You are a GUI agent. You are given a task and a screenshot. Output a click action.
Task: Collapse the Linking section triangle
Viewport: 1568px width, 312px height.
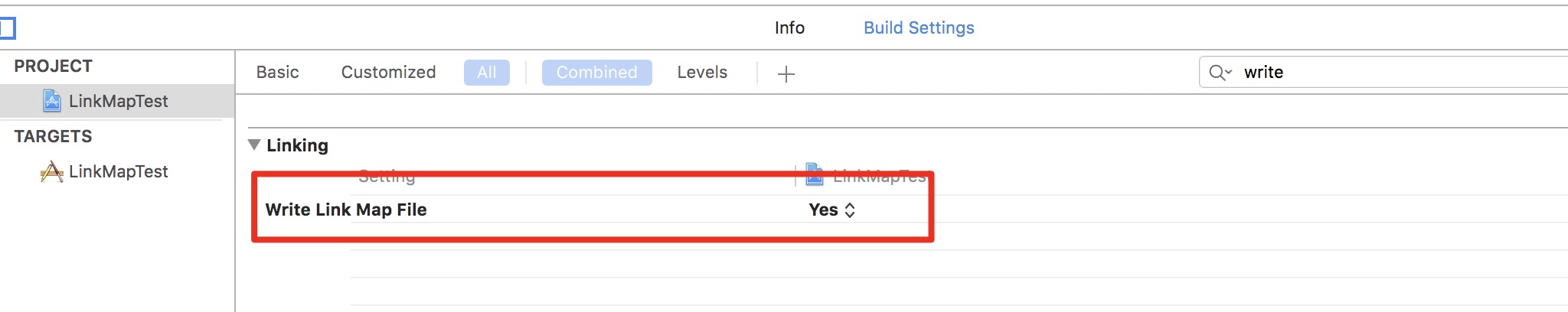[x=255, y=145]
